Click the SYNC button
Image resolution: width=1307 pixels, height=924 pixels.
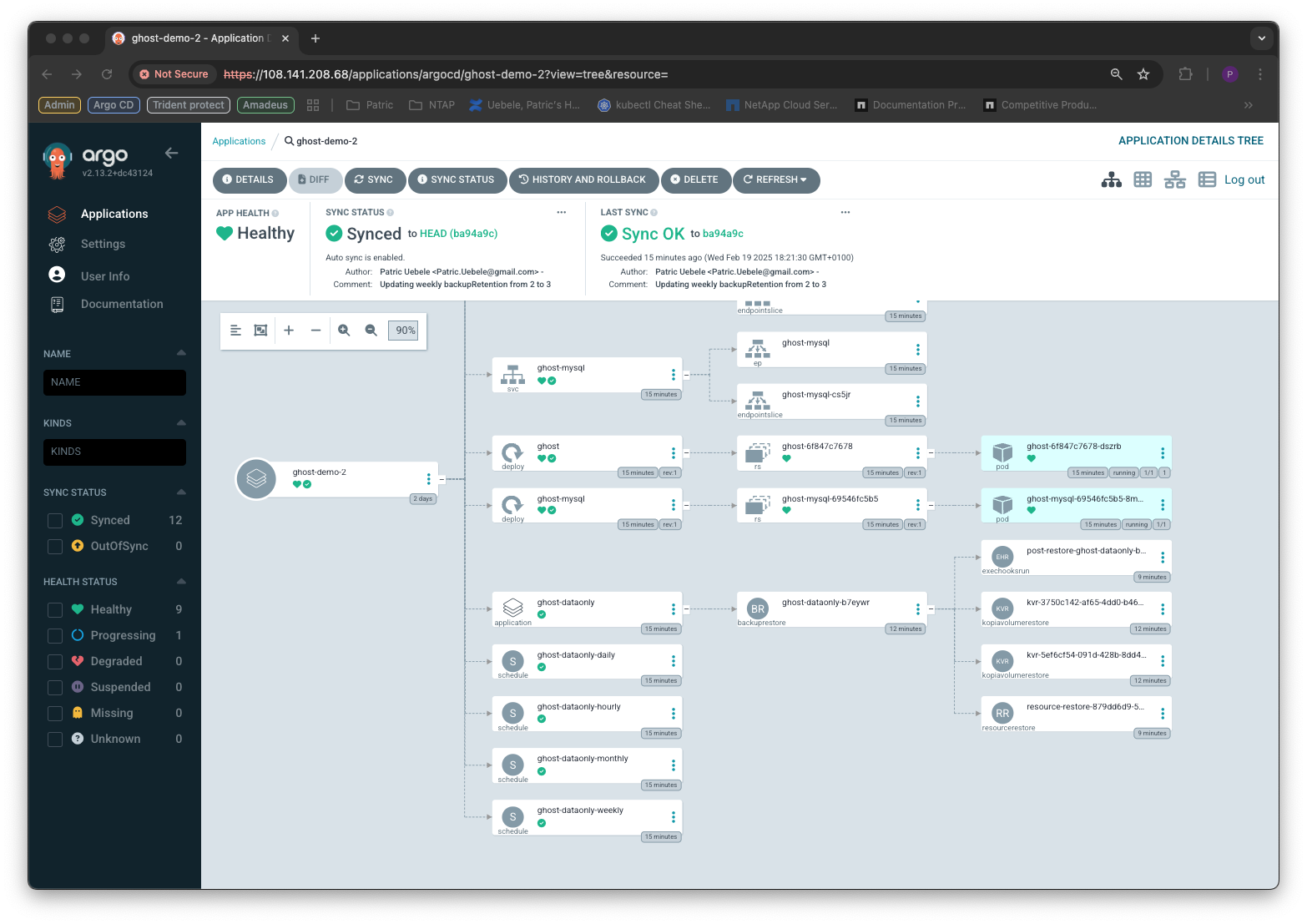[374, 179]
